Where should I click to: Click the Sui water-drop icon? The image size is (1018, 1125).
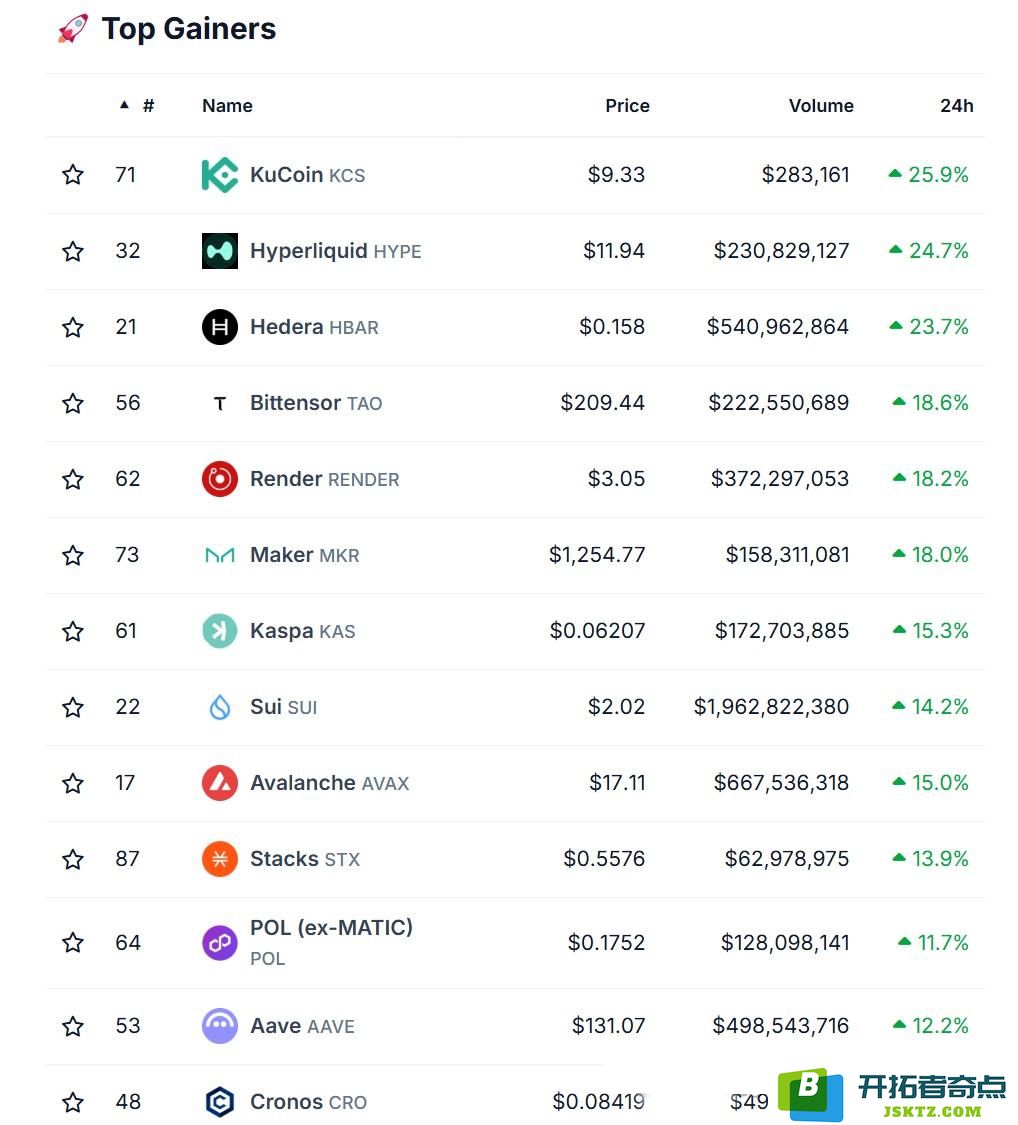coord(220,707)
